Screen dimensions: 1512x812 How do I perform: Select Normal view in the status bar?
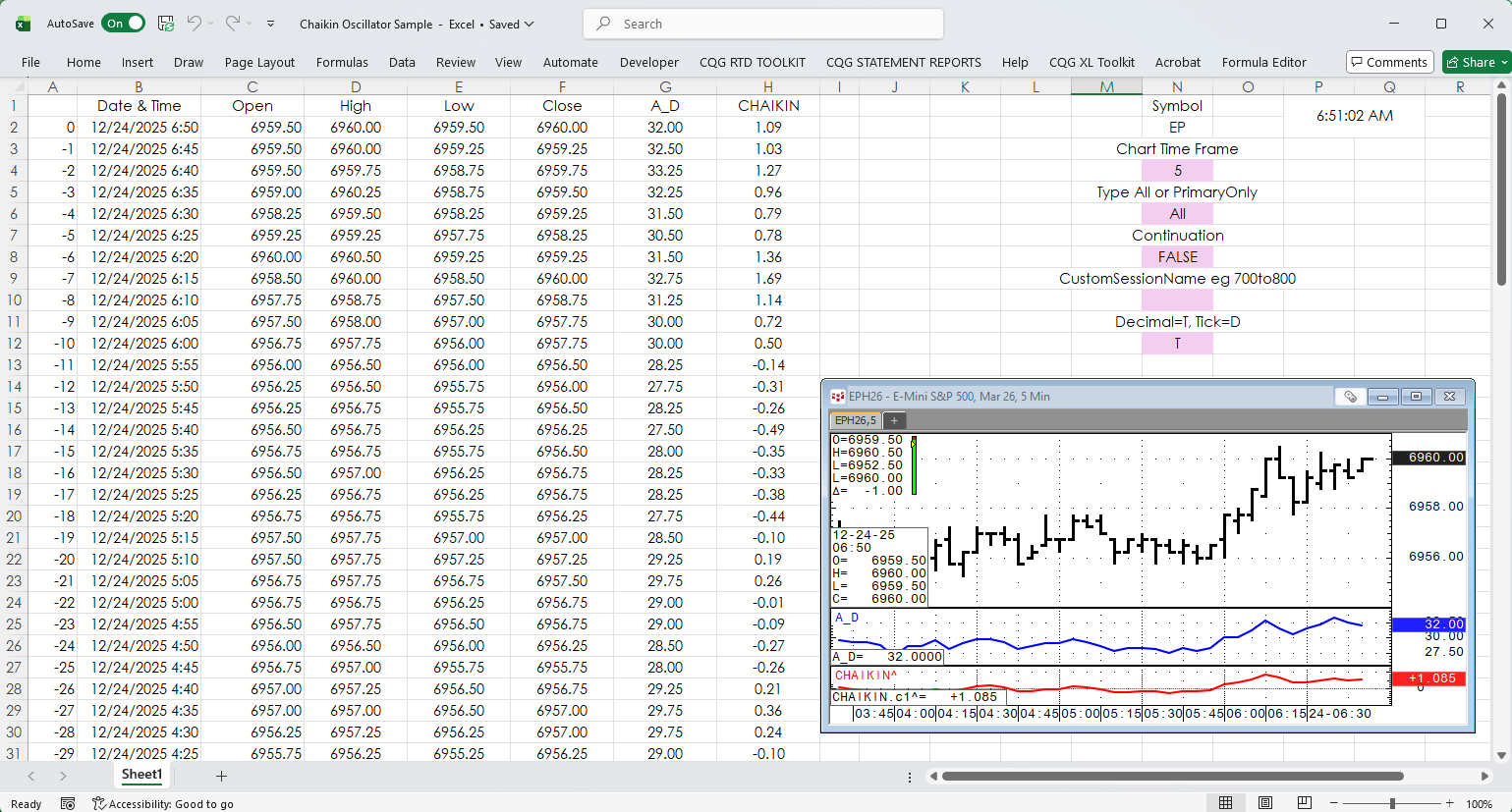pos(1225,803)
